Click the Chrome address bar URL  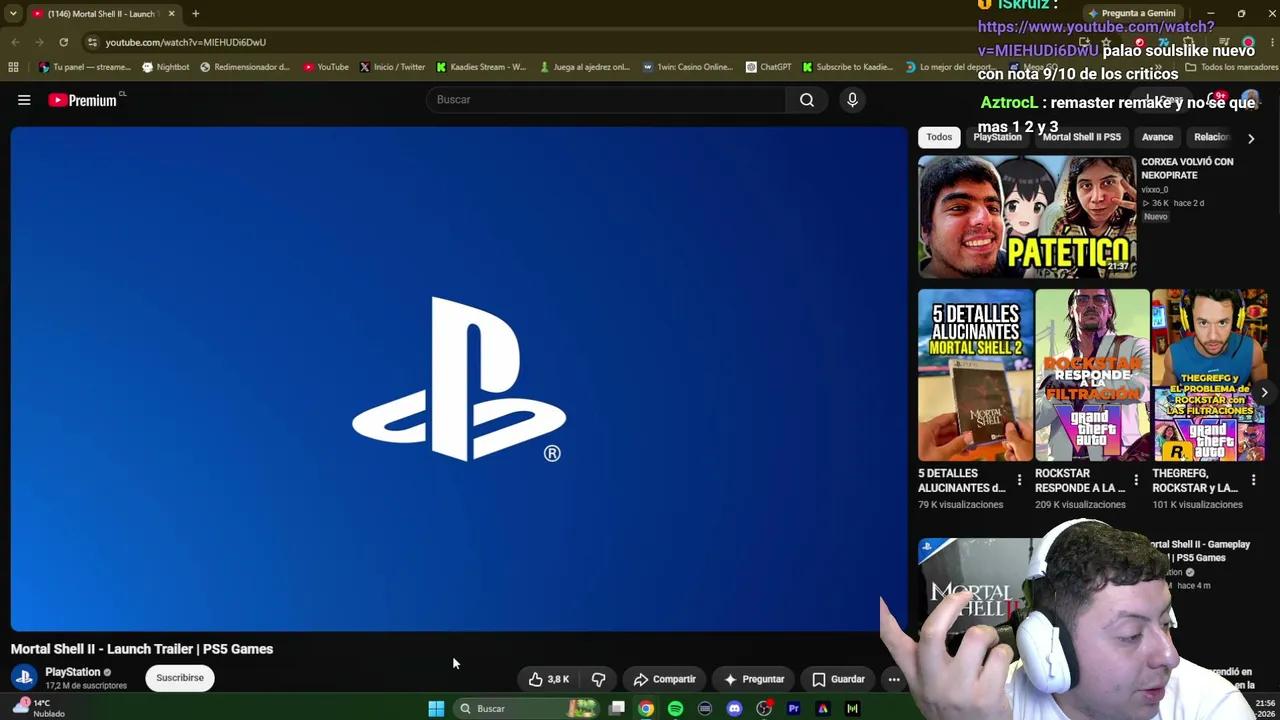click(x=186, y=42)
